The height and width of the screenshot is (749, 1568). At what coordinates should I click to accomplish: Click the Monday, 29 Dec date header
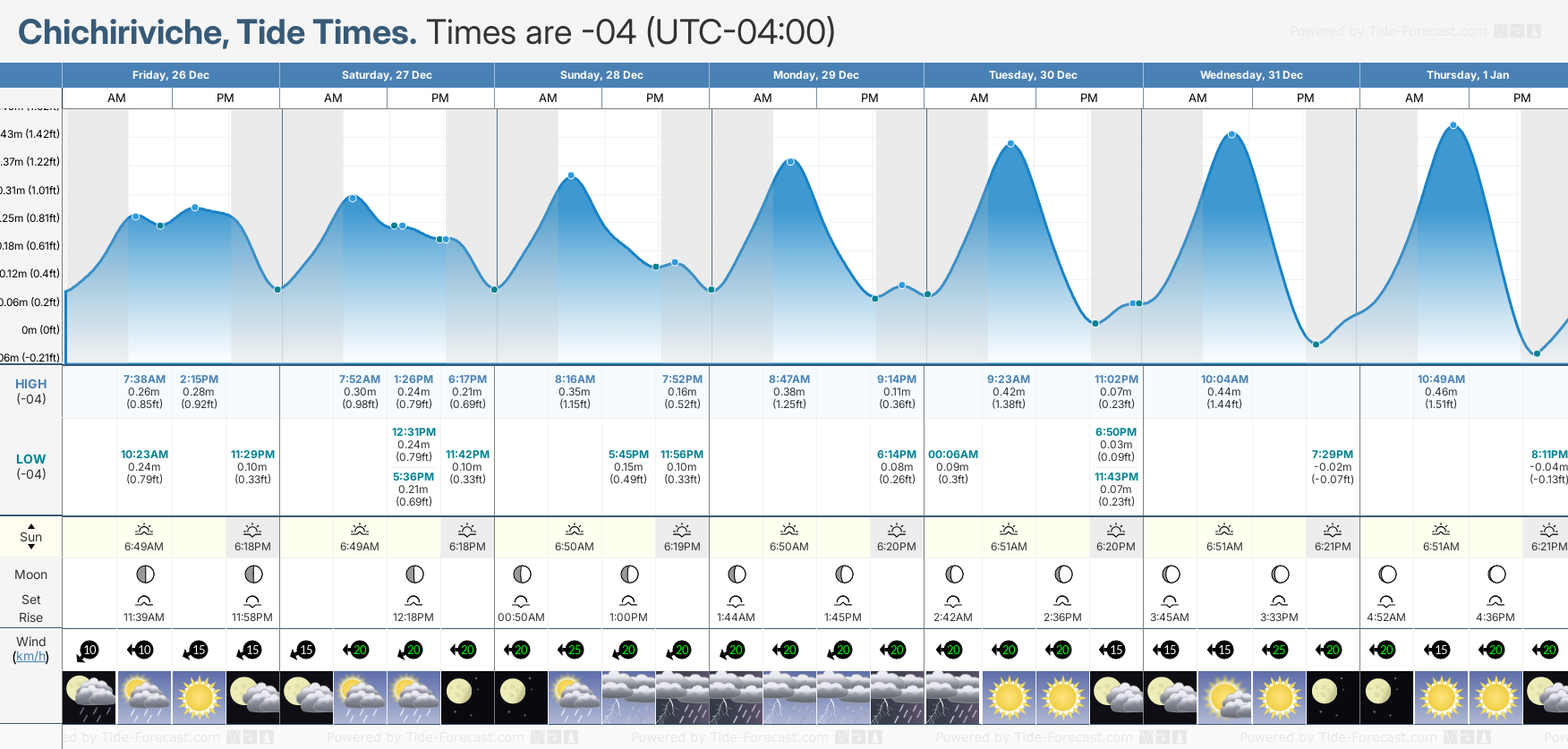tap(816, 75)
